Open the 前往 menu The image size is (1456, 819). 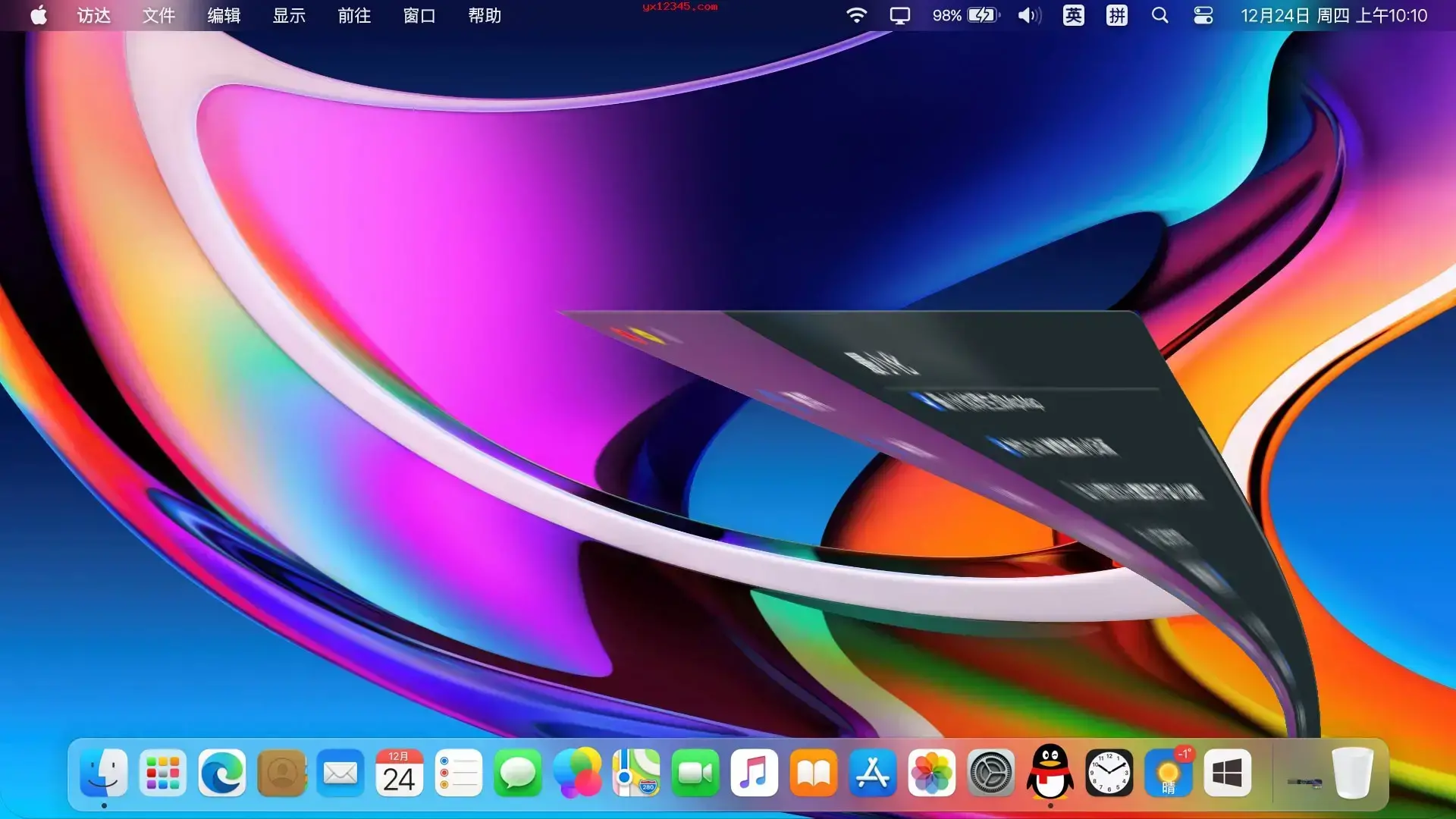[x=354, y=15]
